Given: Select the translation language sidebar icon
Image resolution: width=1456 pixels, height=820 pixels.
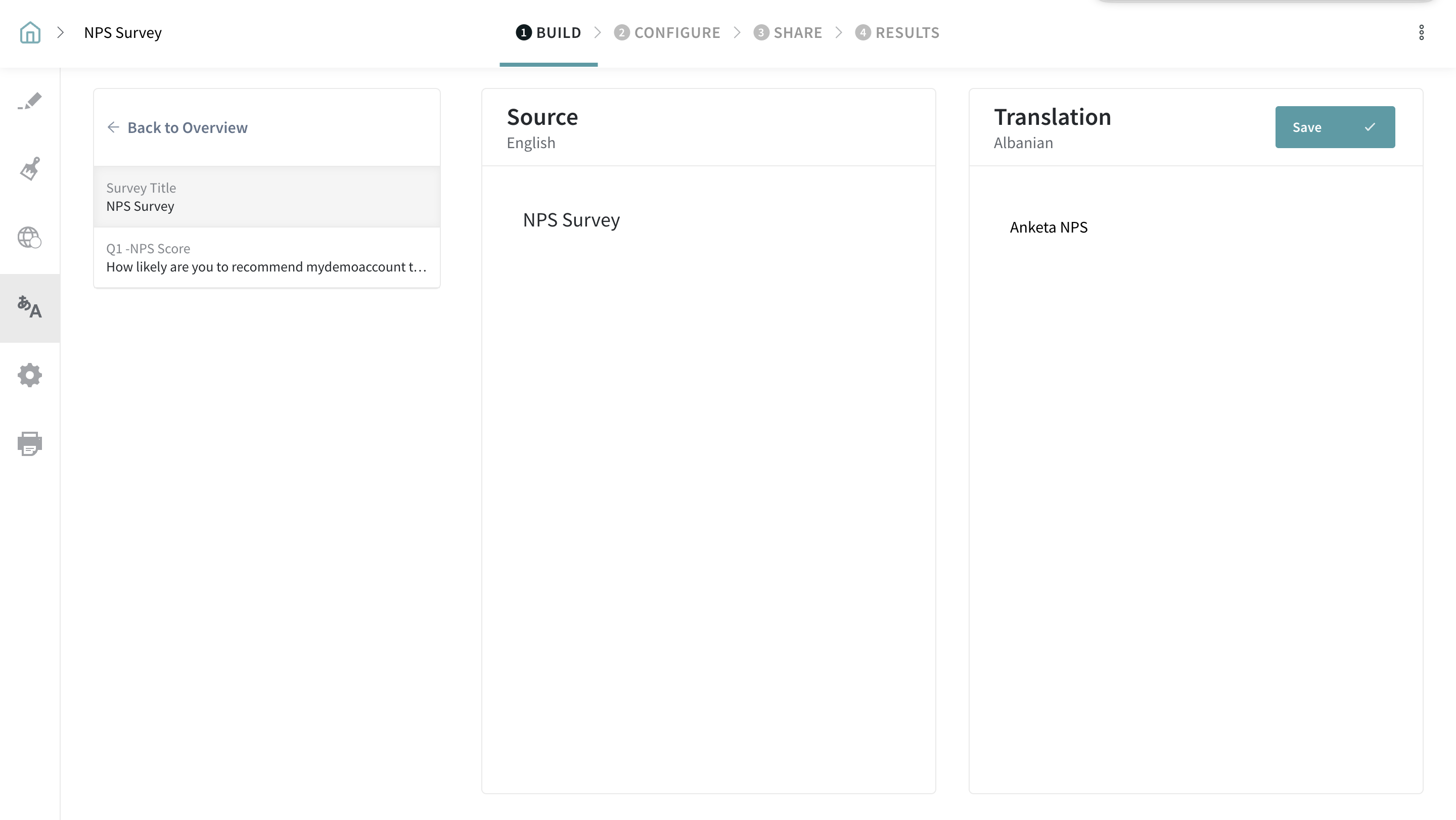Looking at the screenshot, I should point(30,307).
